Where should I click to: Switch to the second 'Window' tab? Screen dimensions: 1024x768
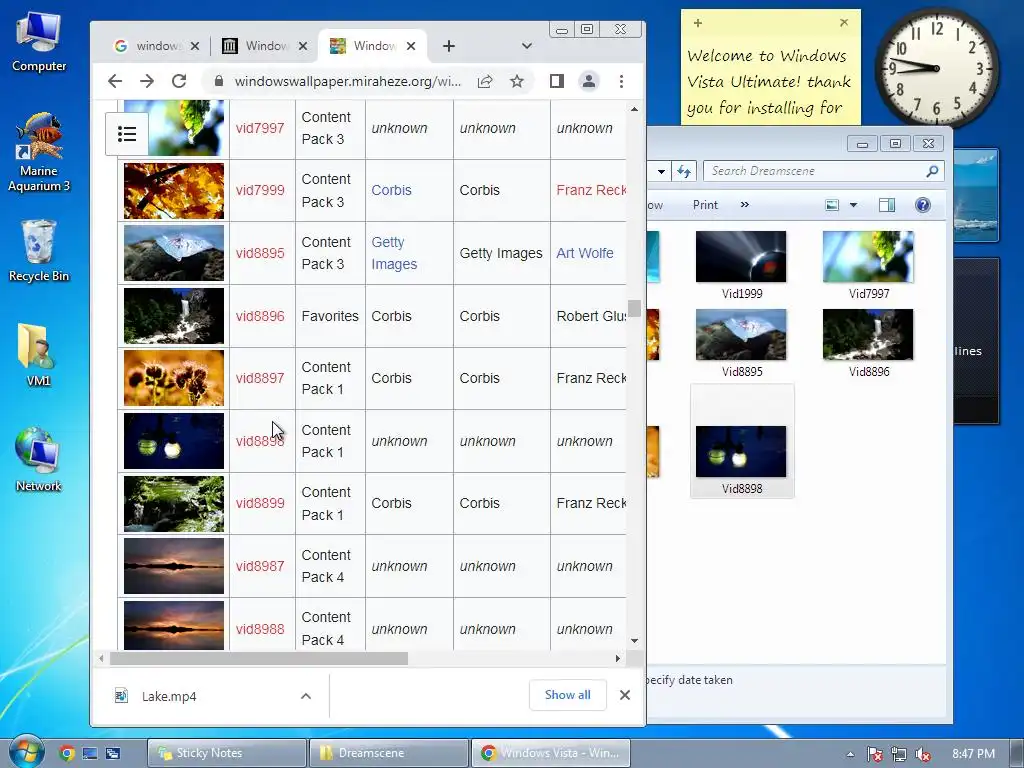coord(264,46)
